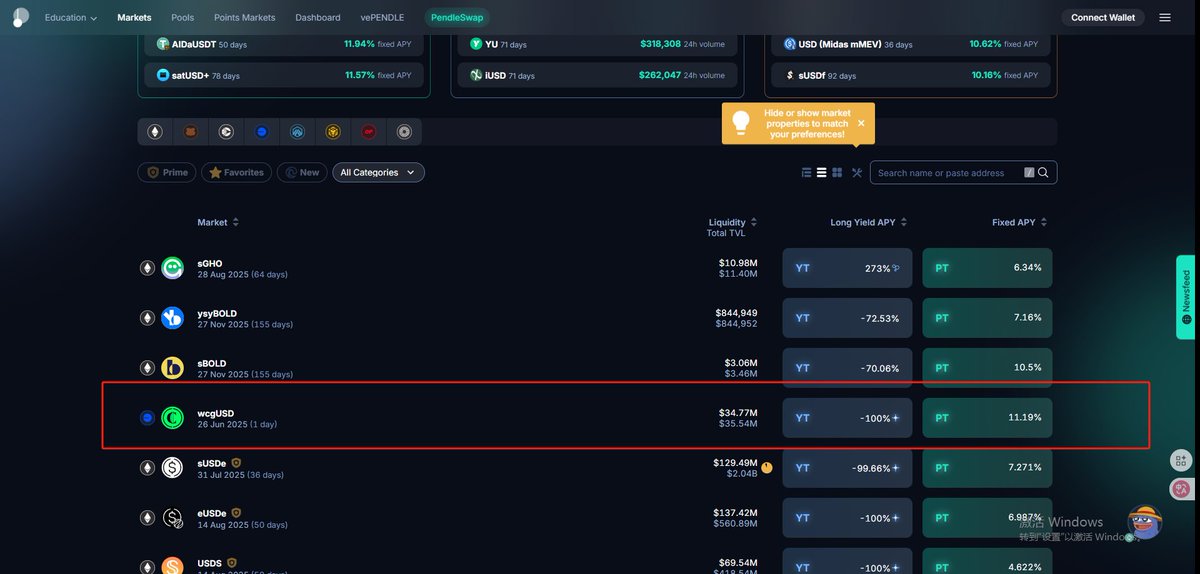Screen dimensions: 1200x574
Task: Click the ysyBOLD PT 7.16% button
Action: (x=987, y=318)
